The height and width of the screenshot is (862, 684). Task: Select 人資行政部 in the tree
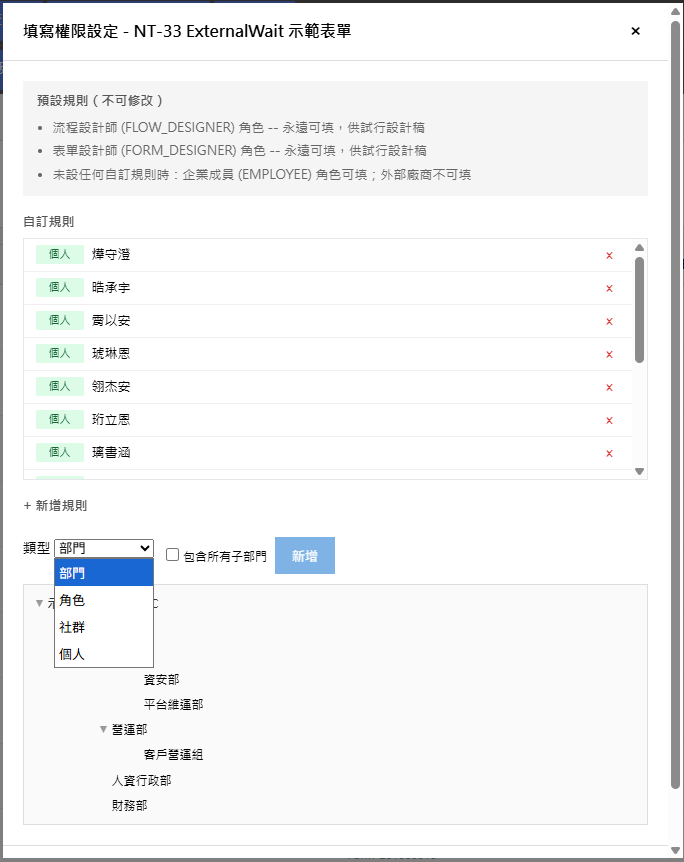pos(142,780)
